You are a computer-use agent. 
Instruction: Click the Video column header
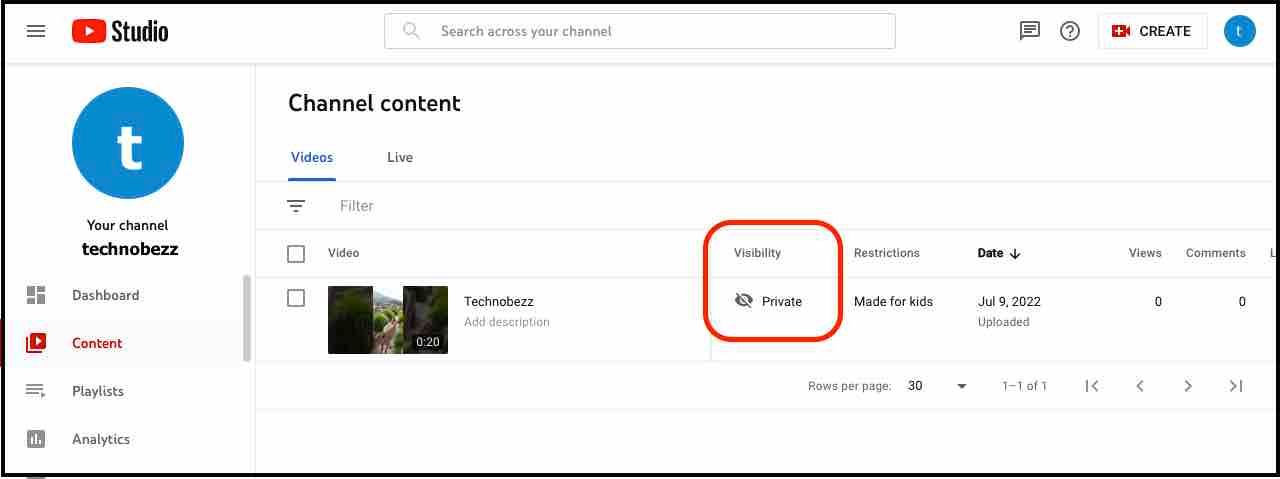[x=343, y=253]
